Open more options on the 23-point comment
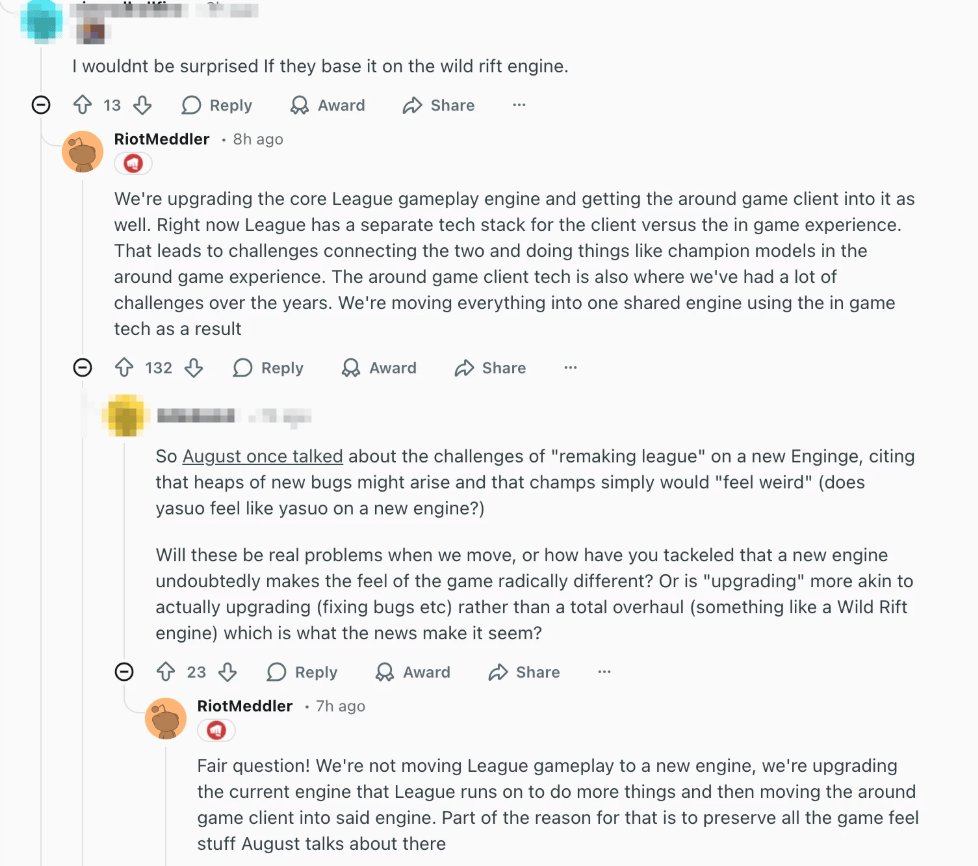 pos(604,672)
